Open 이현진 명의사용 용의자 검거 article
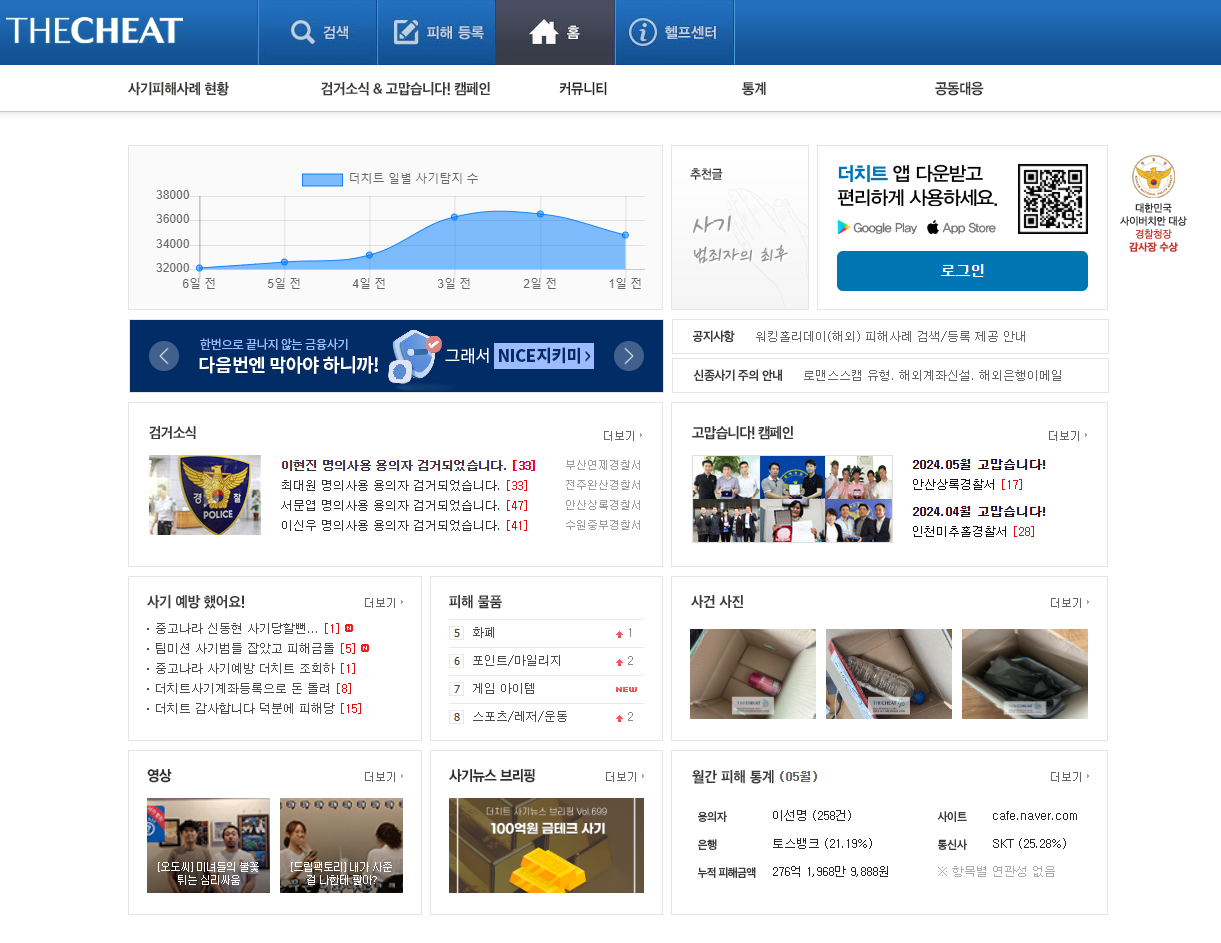 pyautogui.click(x=408, y=465)
